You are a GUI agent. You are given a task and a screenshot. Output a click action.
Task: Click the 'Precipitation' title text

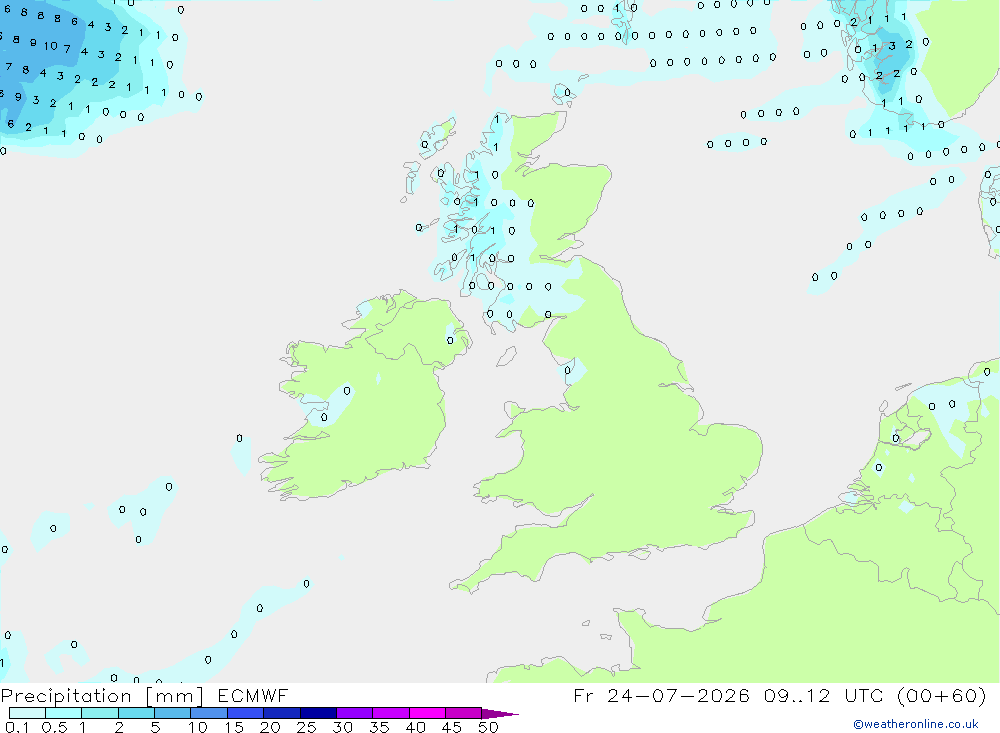66,696
